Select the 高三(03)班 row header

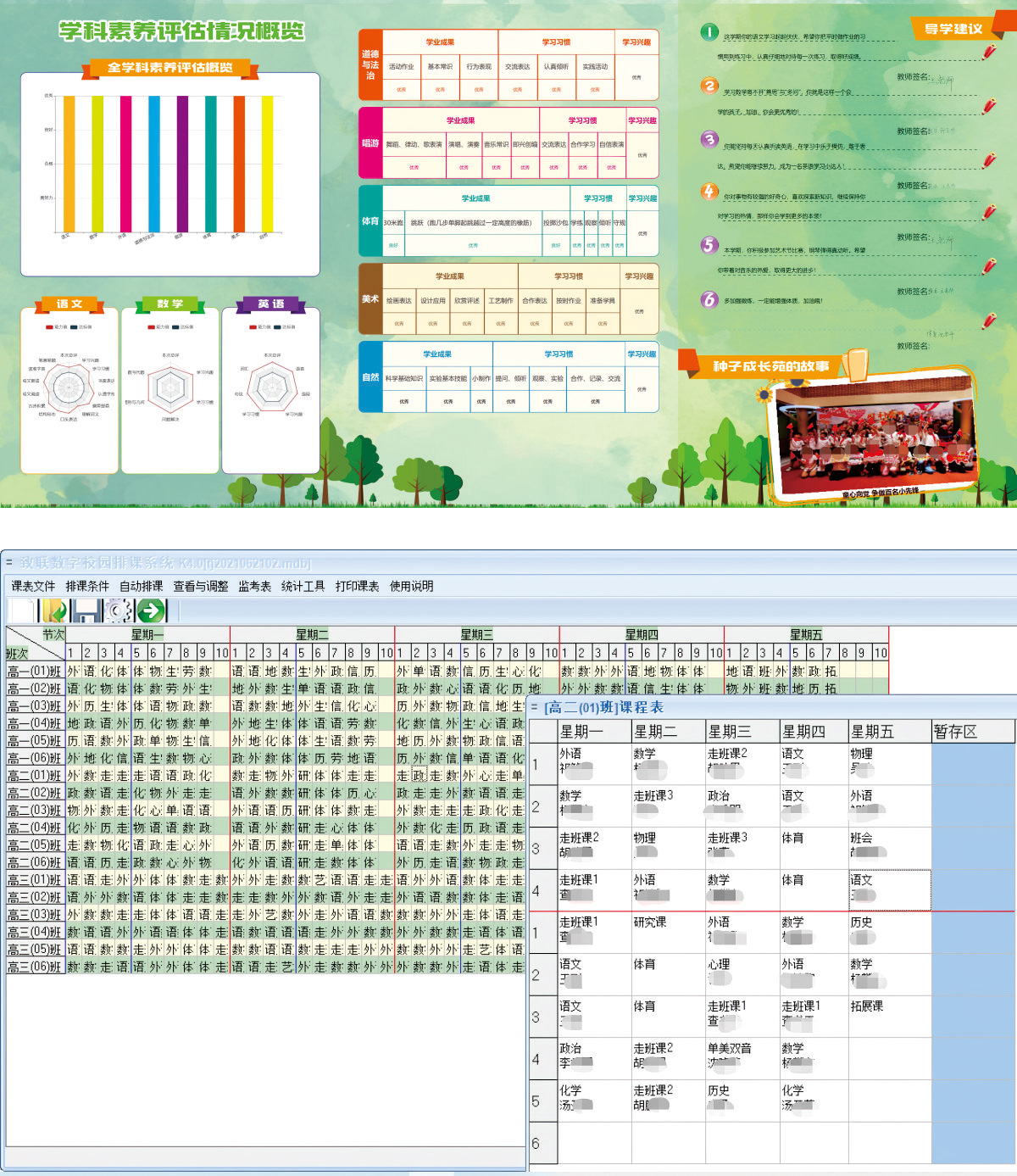point(36,914)
